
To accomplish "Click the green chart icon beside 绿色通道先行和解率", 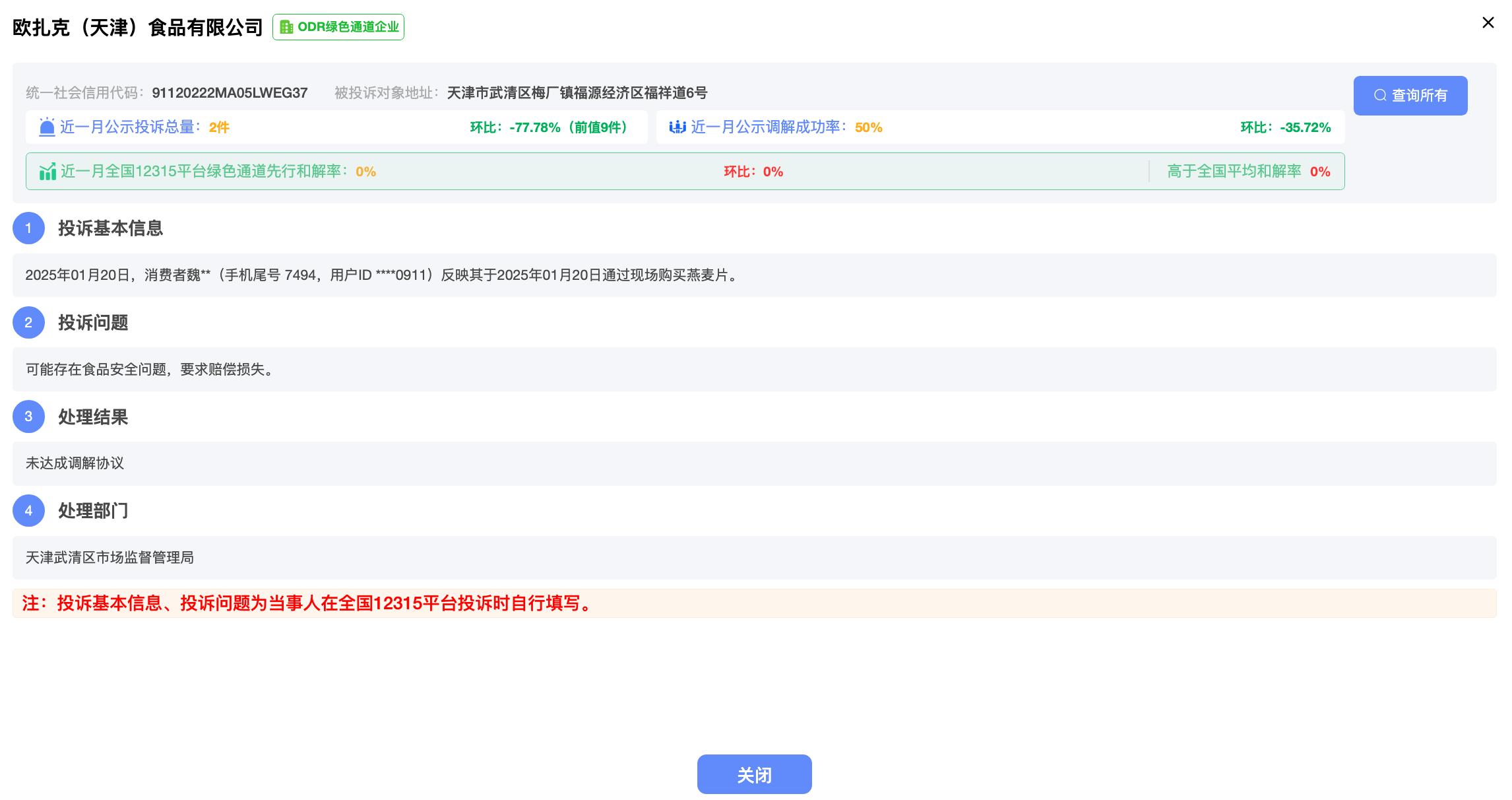I will [47, 172].
